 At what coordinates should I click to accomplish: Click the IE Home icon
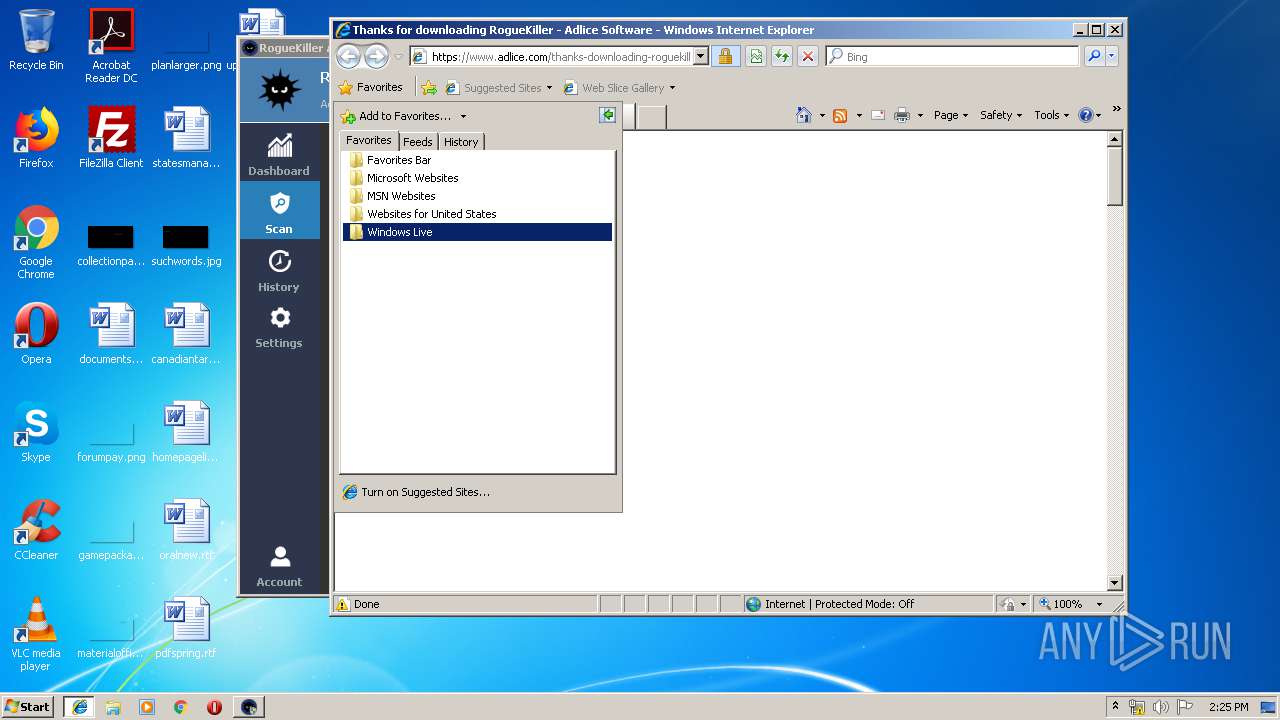point(803,115)
